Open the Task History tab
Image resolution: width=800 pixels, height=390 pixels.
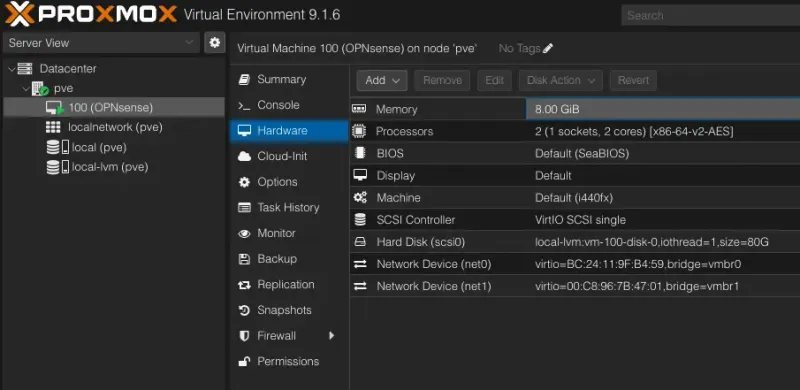289,208
